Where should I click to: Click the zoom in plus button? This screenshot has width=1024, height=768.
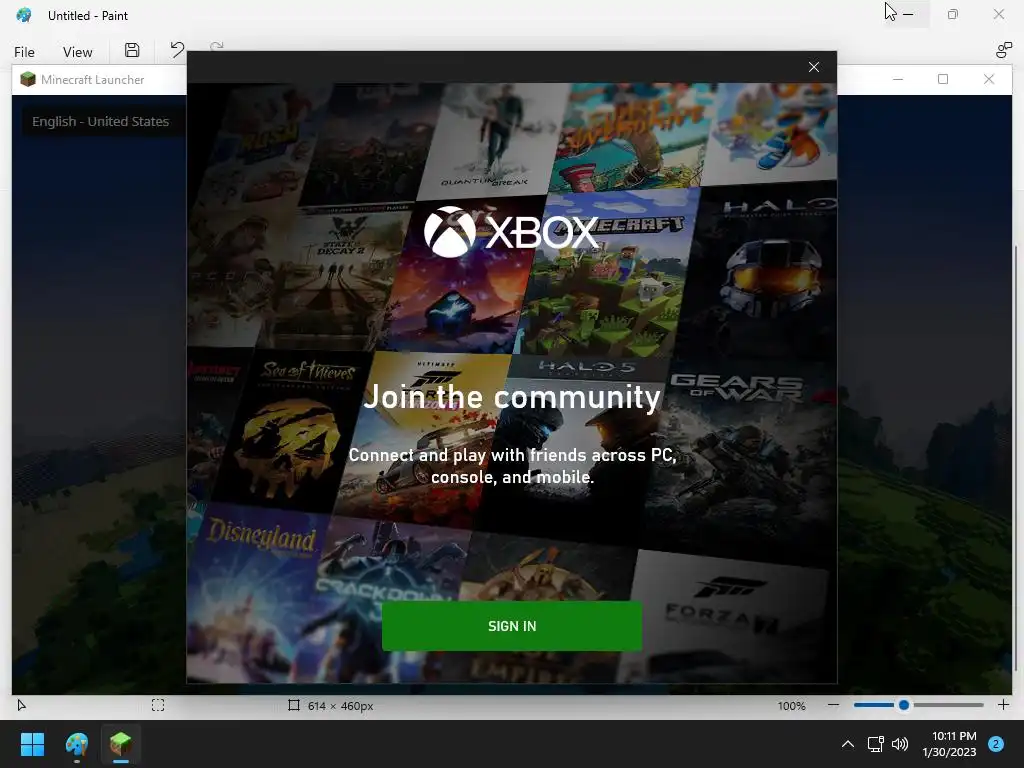[x=1004, y=705]
